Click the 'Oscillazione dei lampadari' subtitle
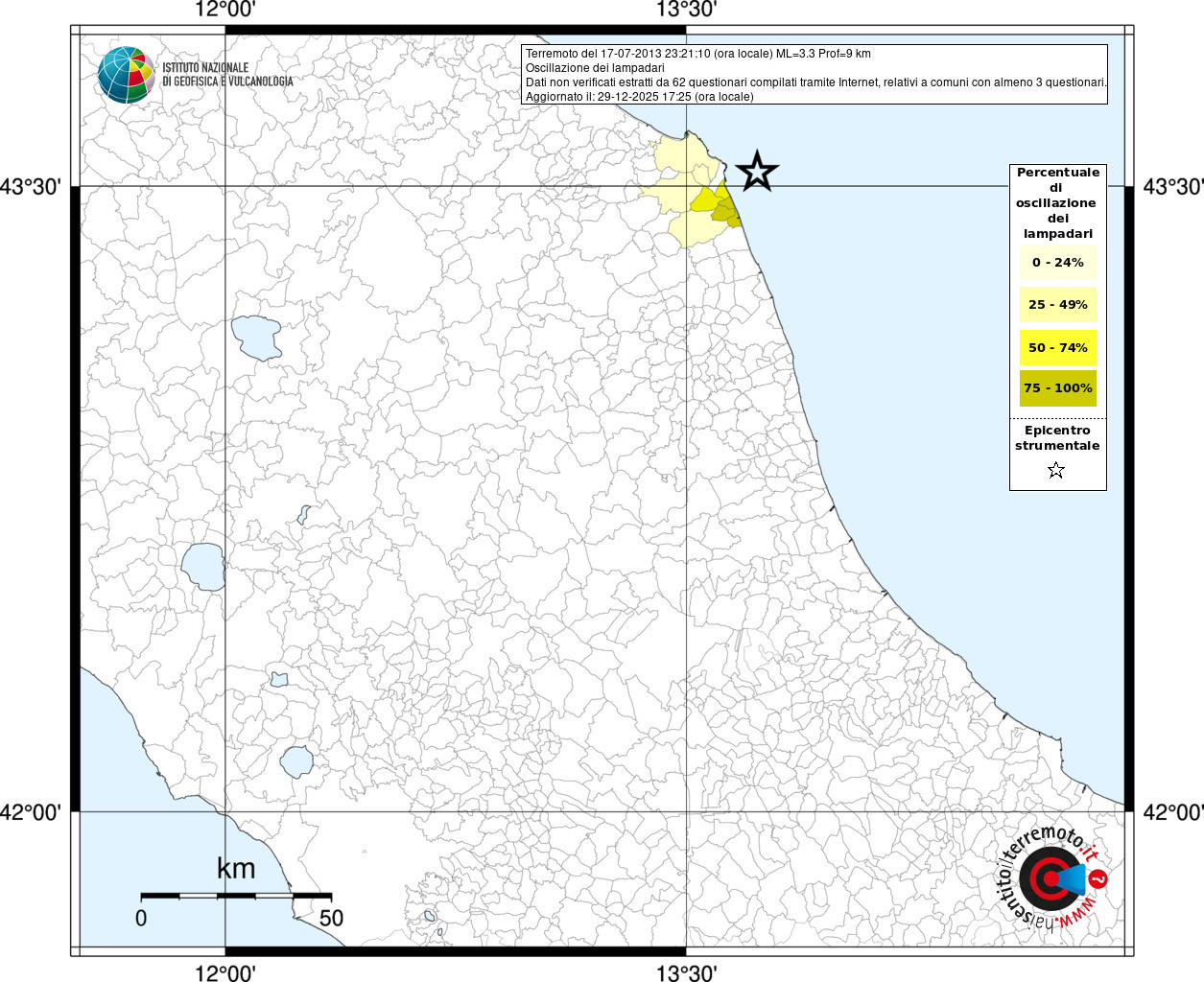The width and height of the screenshot is (1204, 982). pos(595,68)
